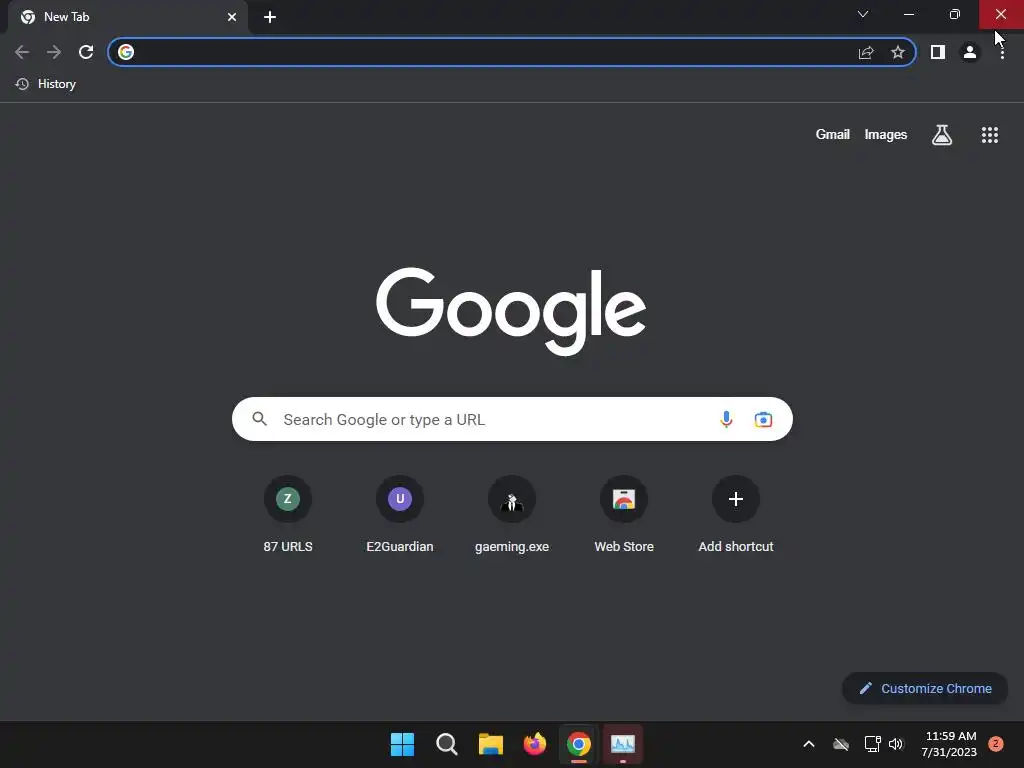Open the volume speaker tray icon
Image resolution: width=1024 pixels, height=768 pixels.
pyautogui.click(x=896, y=744)
